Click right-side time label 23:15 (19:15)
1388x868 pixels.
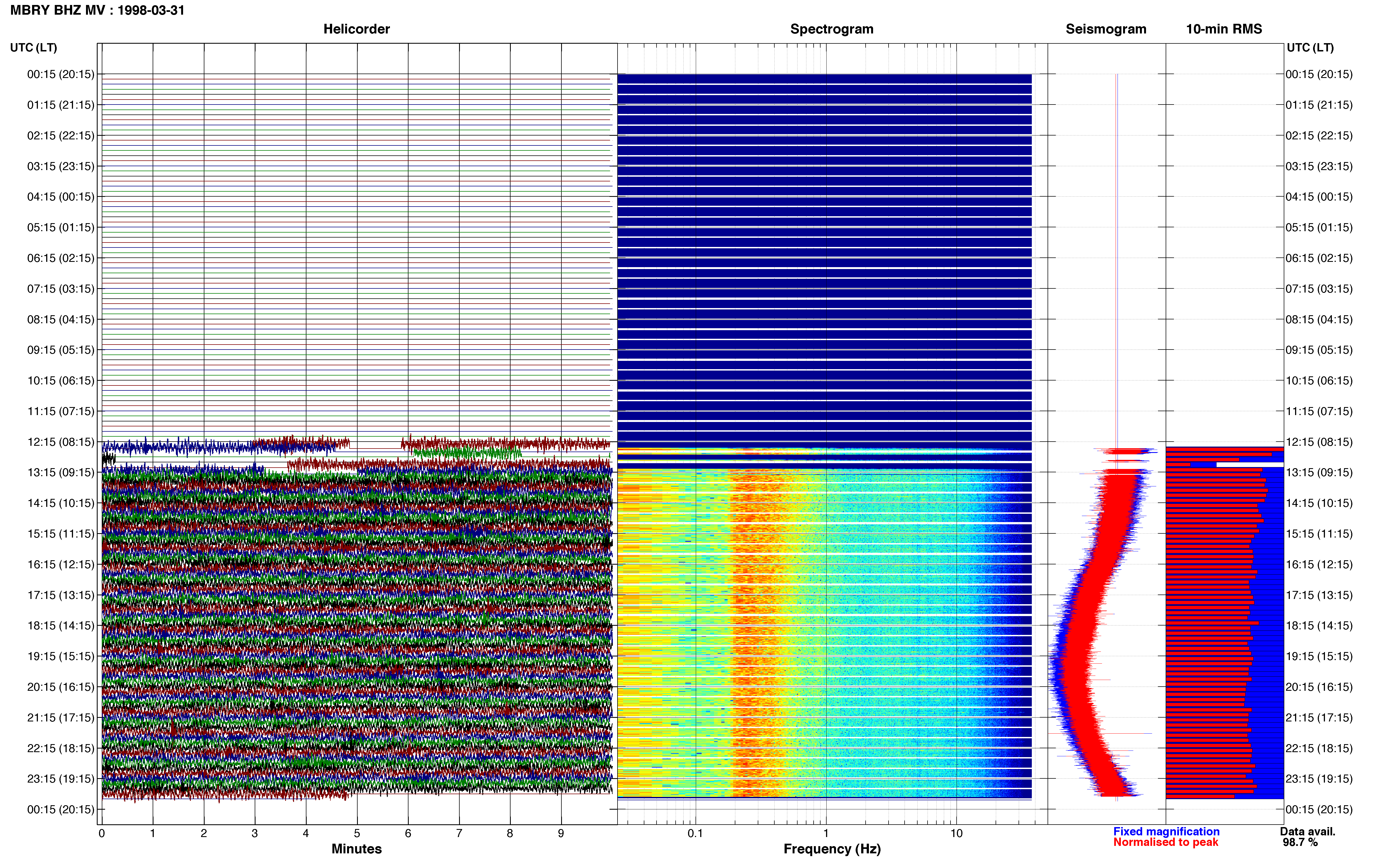1319,778
